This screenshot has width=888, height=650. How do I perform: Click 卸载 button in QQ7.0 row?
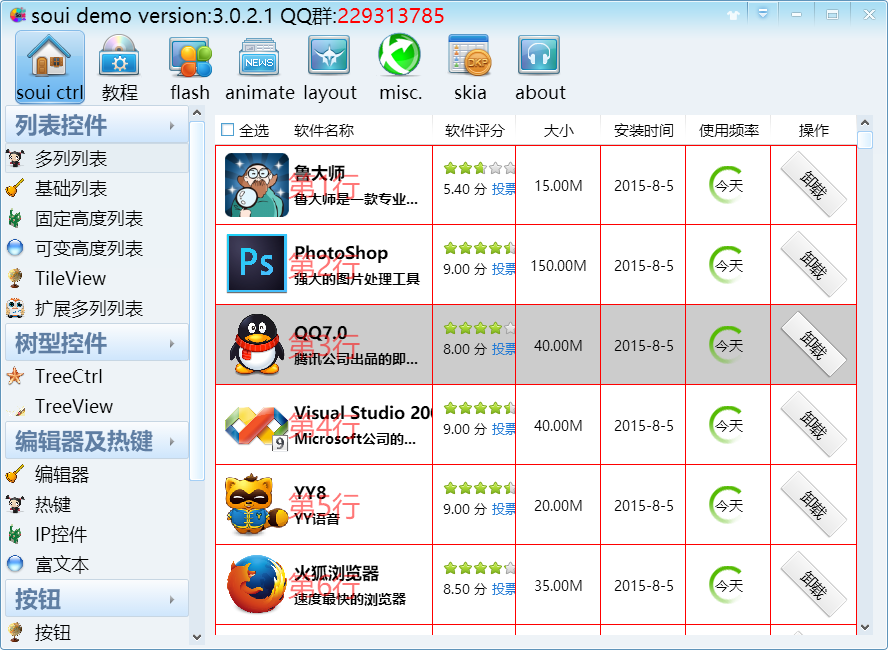(814, 344)
